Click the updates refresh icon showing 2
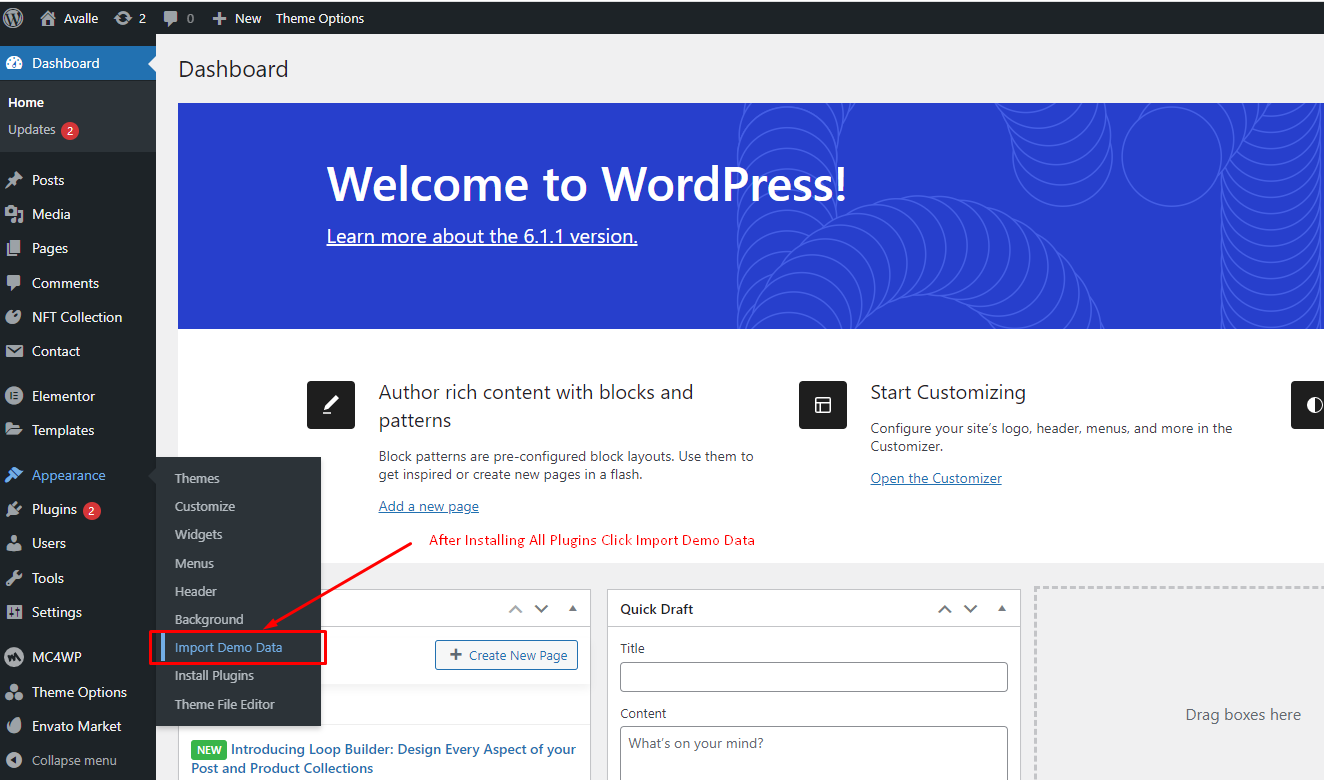This screenshot has width=1324, height=780. tap(123, 18)
